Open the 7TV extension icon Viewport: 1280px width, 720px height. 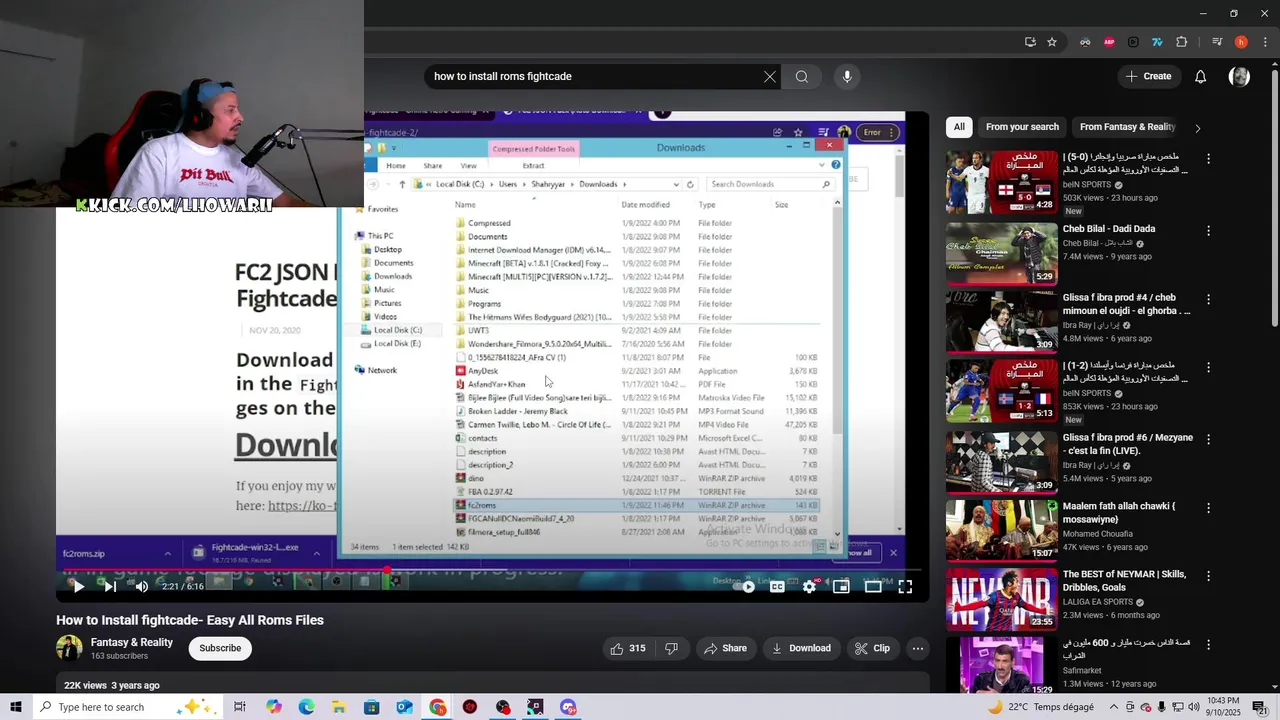(1157, 42)
